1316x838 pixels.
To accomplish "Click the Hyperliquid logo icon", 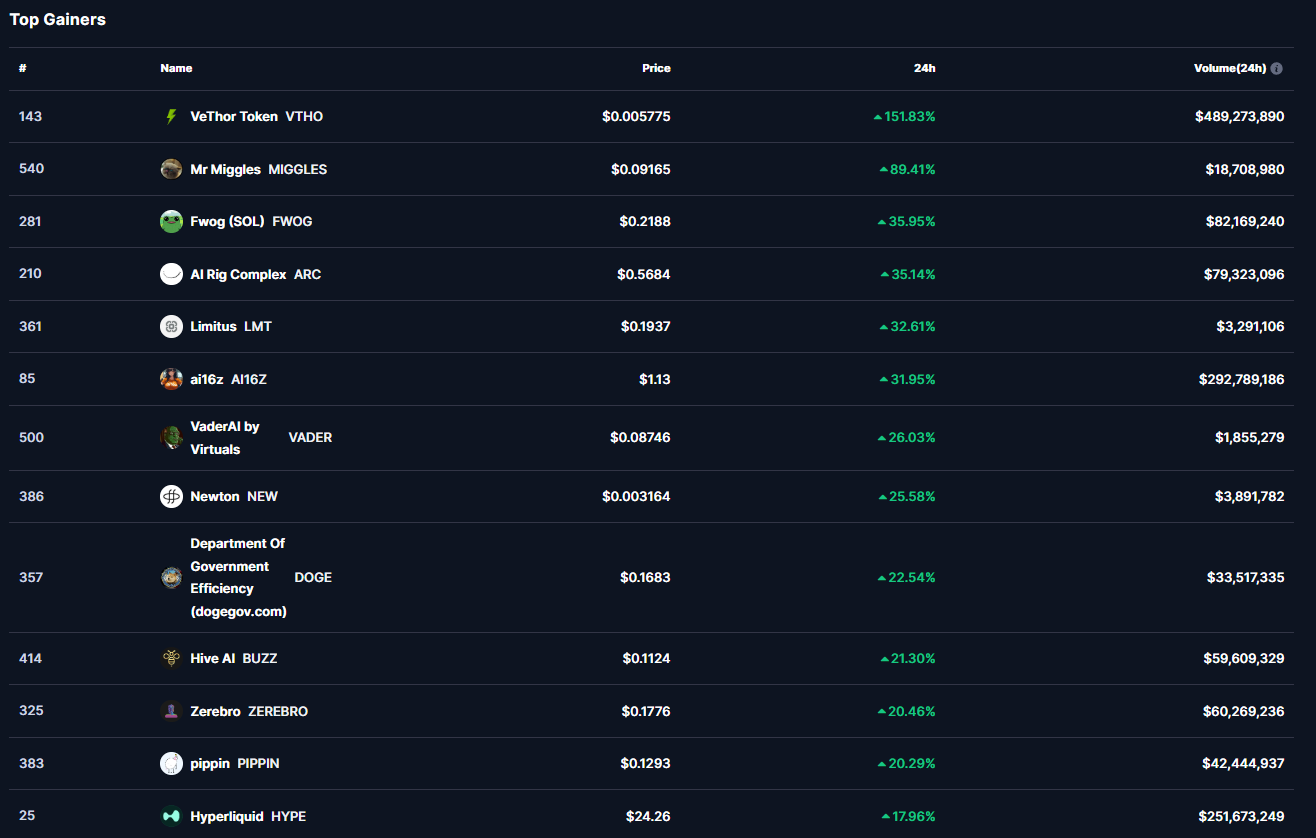I will pos(171,816).
